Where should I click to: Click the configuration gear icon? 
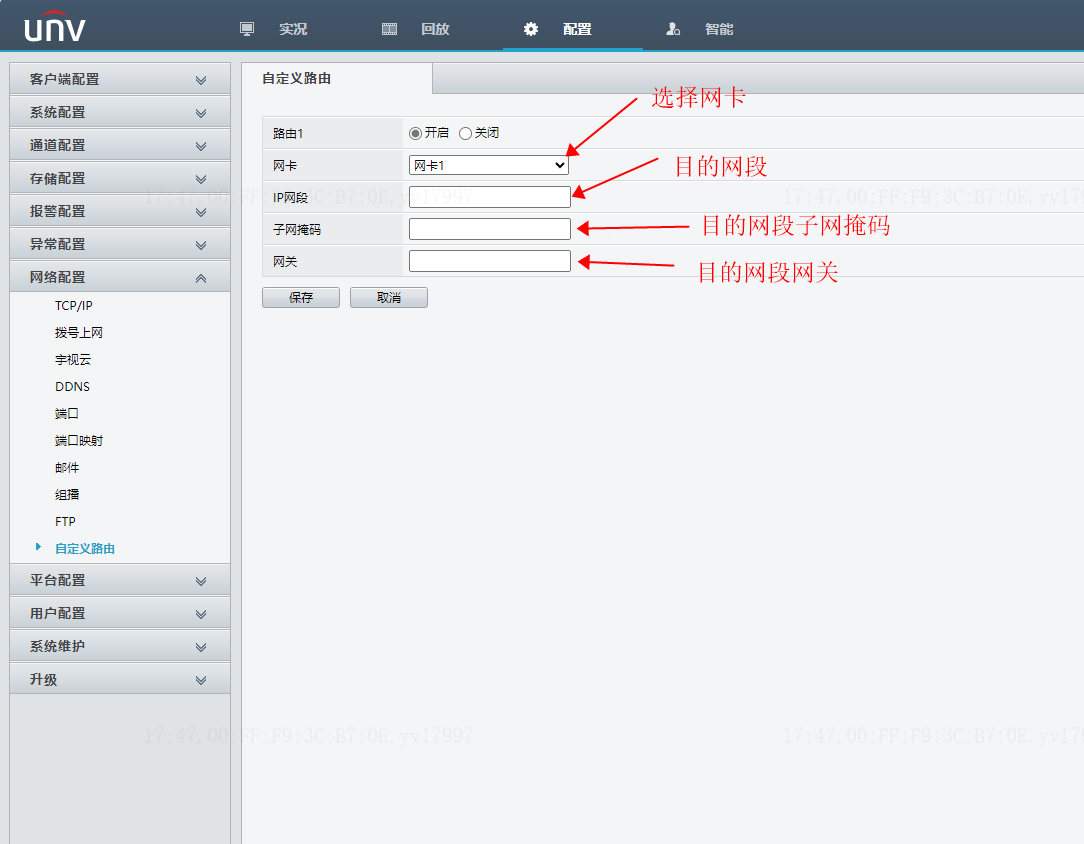(x=530, y=29)
